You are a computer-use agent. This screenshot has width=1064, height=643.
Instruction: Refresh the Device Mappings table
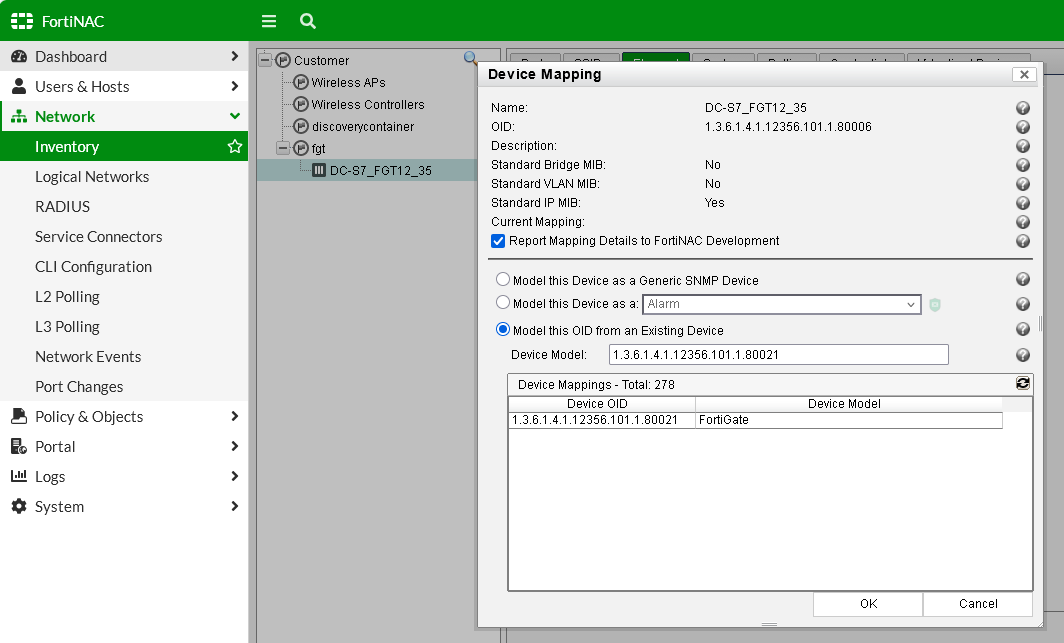click(1023, 383)
